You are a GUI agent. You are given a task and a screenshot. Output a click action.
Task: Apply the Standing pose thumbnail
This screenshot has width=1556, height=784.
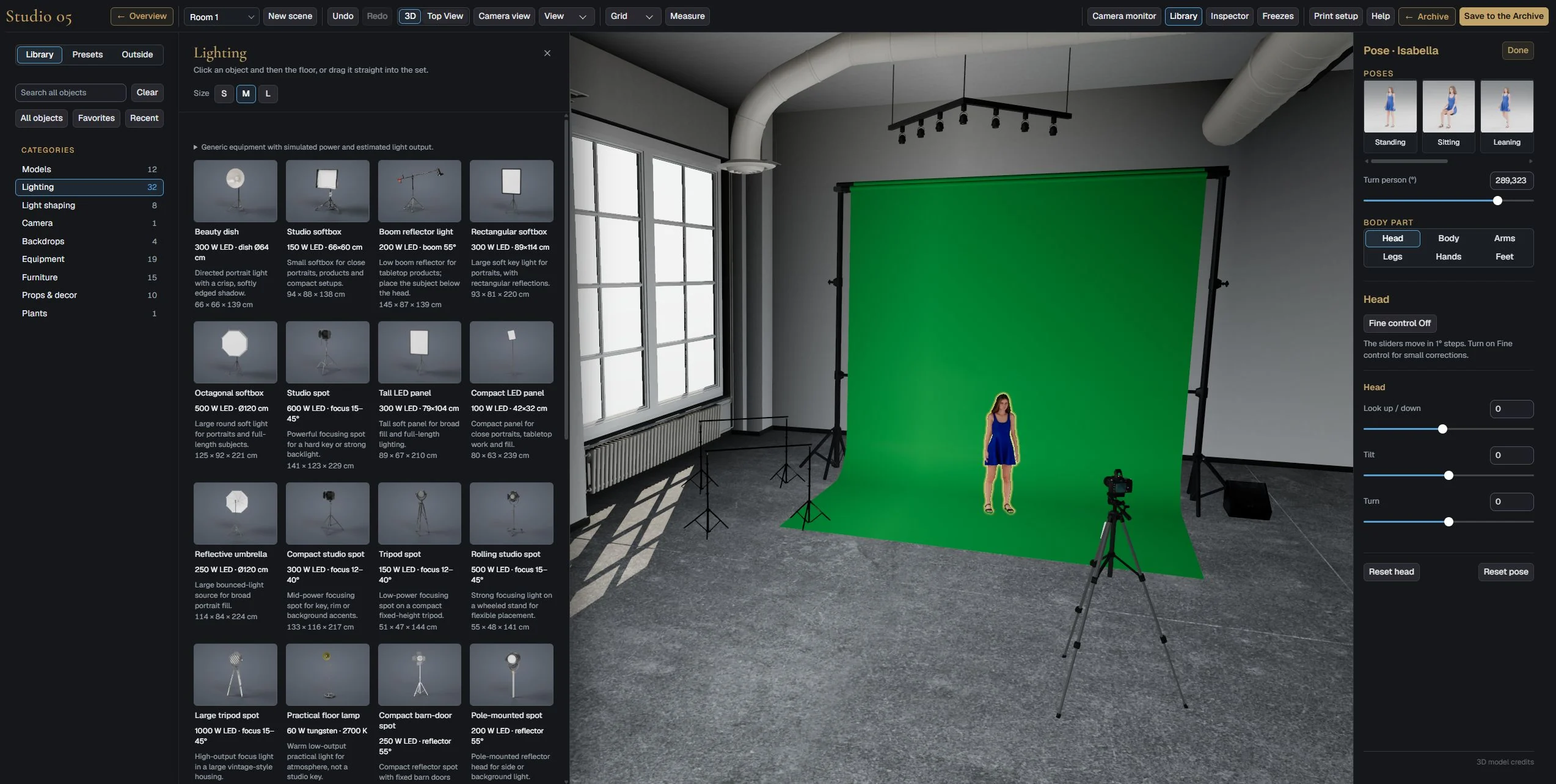[1390, 106]
